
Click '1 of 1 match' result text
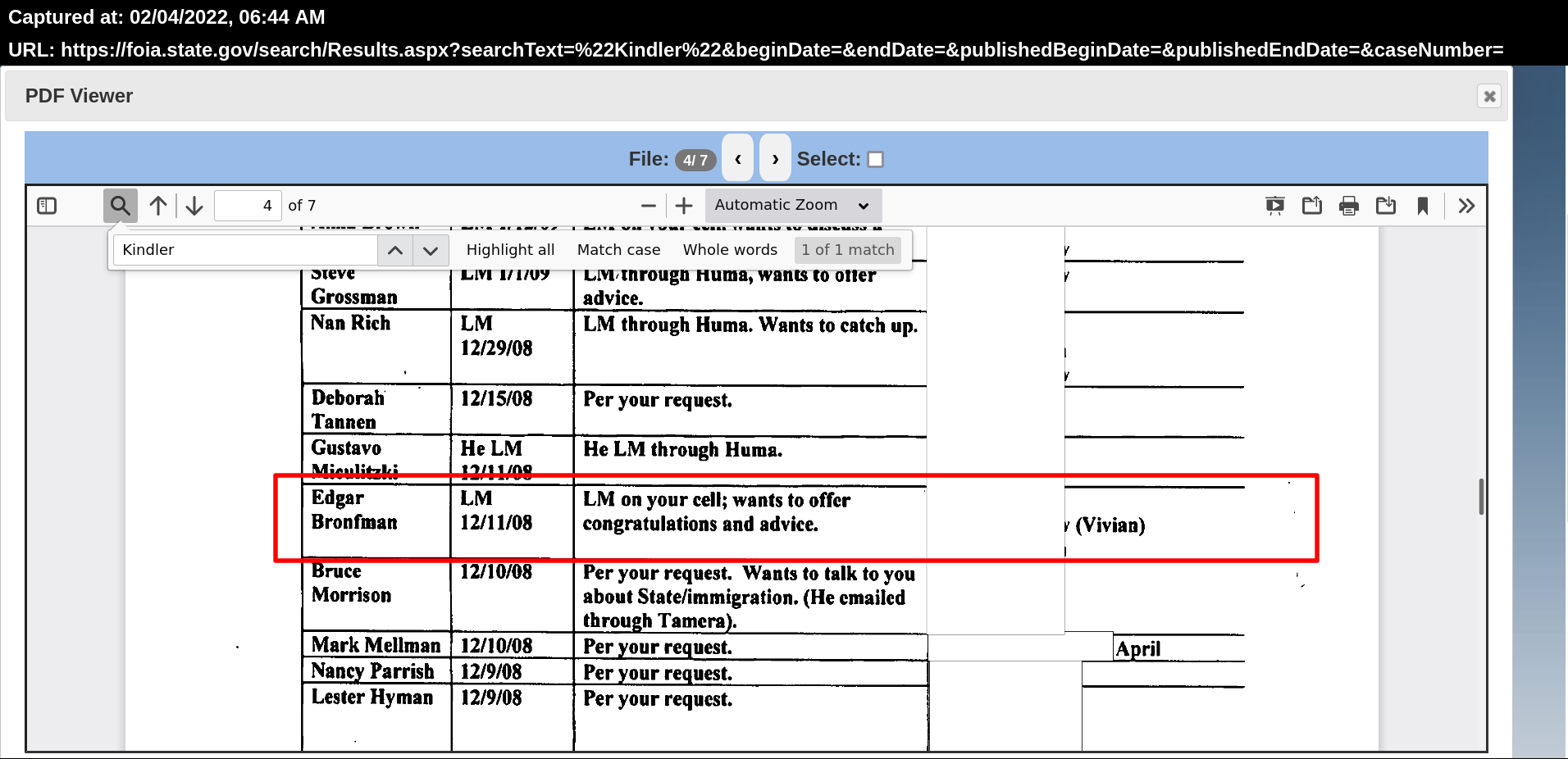848,250
